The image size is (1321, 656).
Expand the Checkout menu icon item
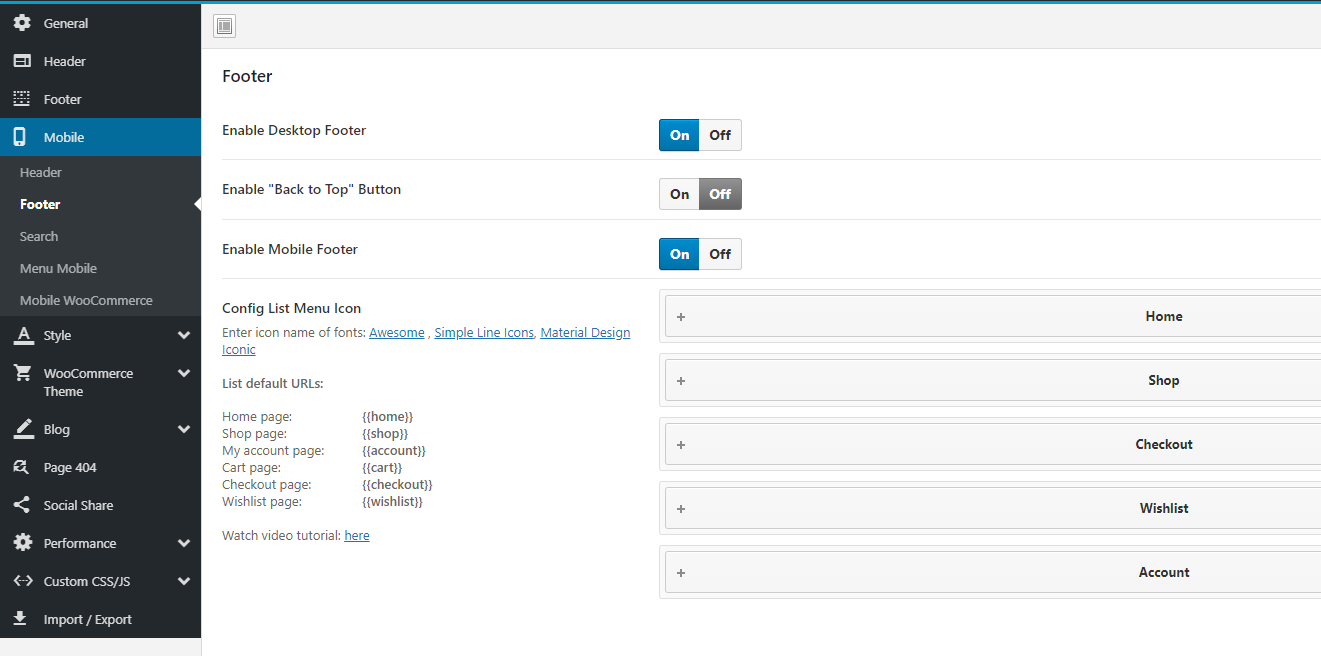tap(681, 445)
